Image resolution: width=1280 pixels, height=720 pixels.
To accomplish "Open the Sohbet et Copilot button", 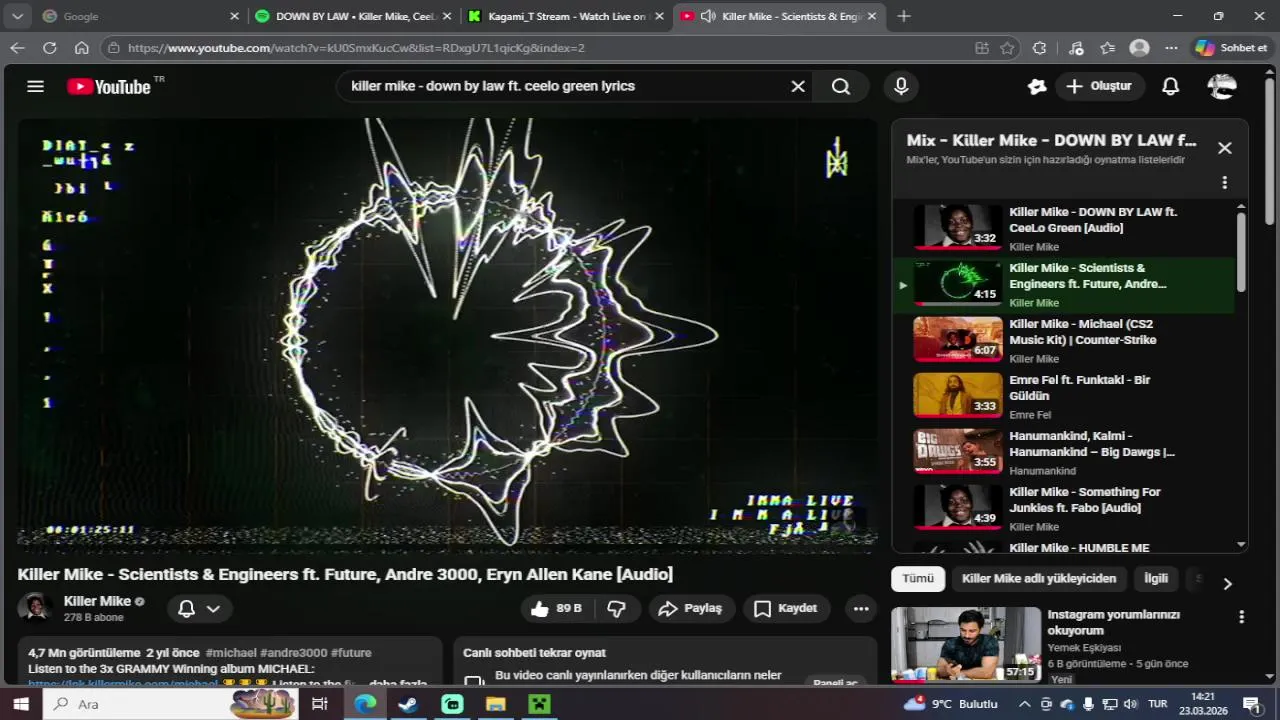I will click(1231, 47).
